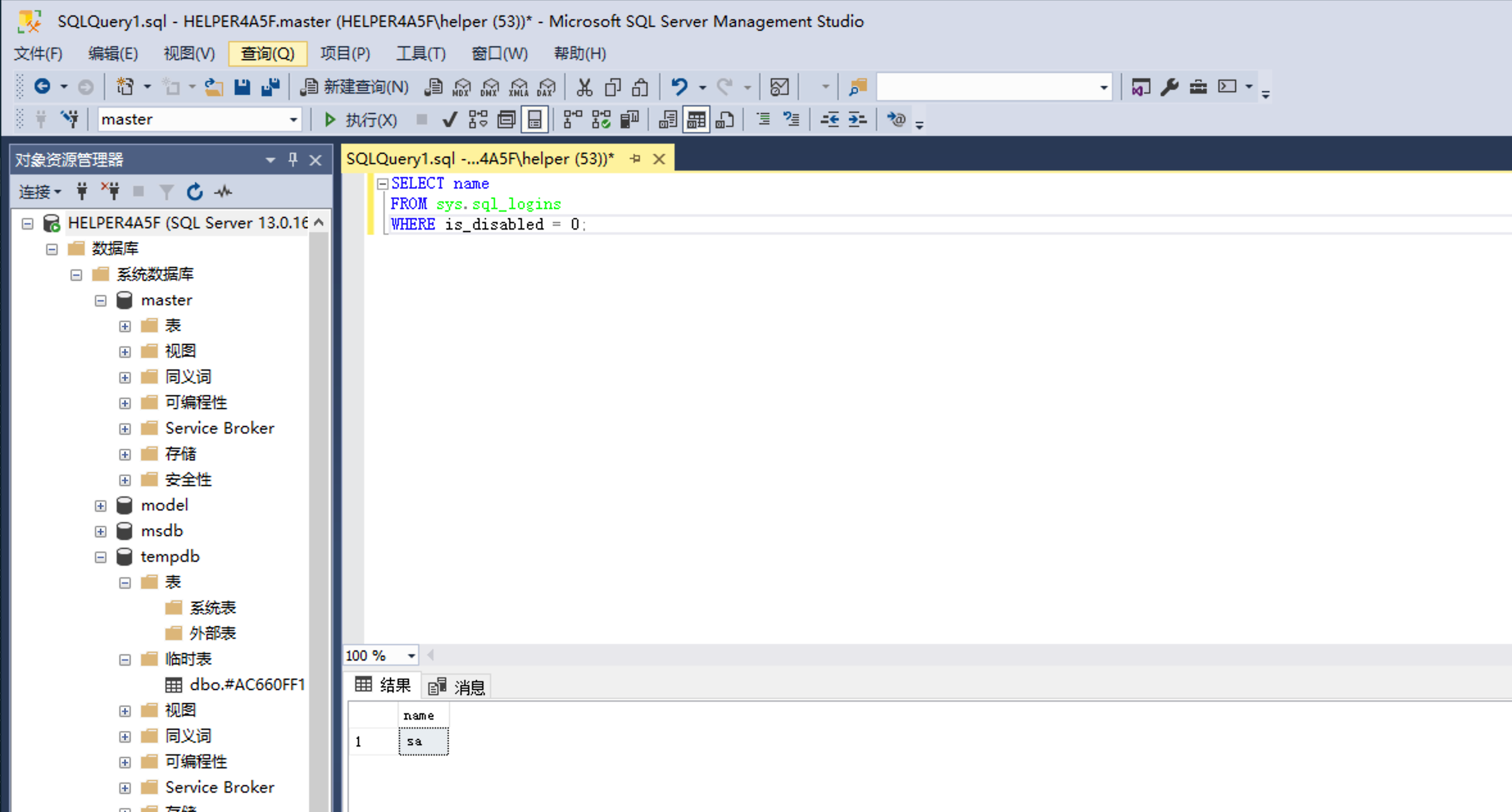
Task: Click the Save All icon
Action: (270, 87)
